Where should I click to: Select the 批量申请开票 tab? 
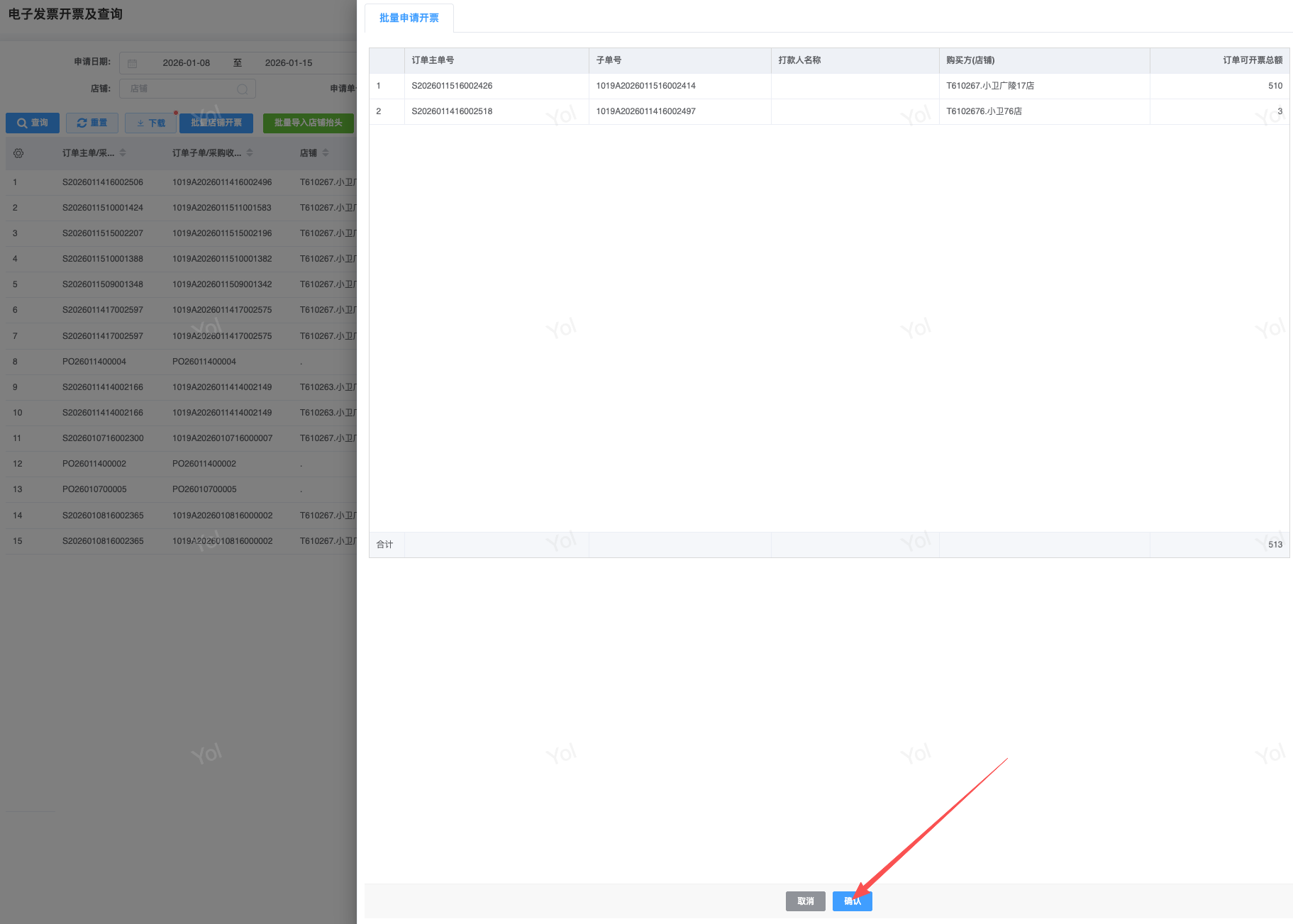tap(409, 18)
